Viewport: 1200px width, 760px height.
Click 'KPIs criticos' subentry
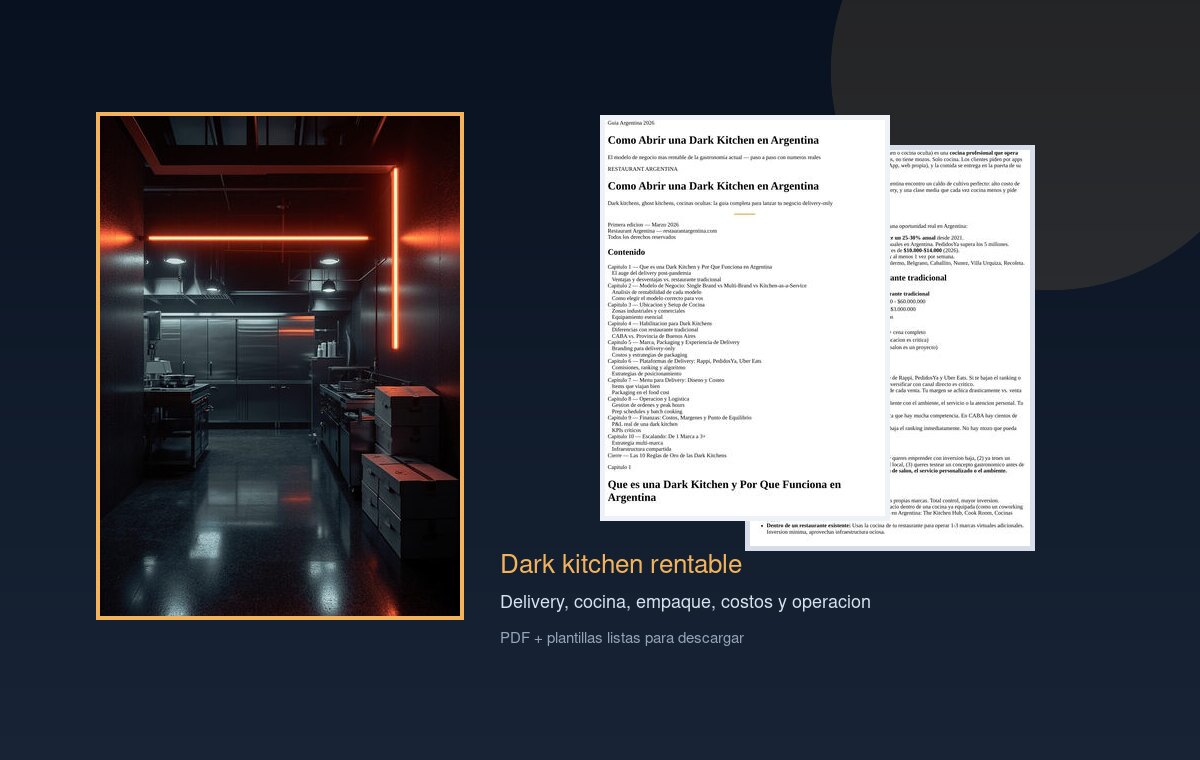(627, 430)
